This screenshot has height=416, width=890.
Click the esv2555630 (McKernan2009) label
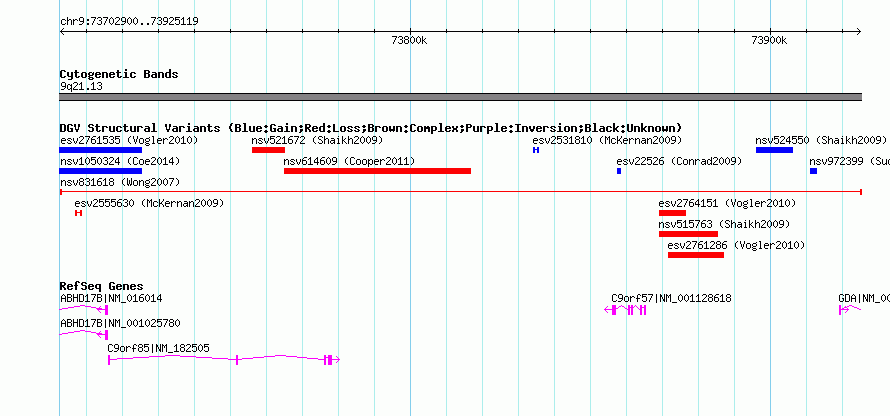click(x=149, y=203)
